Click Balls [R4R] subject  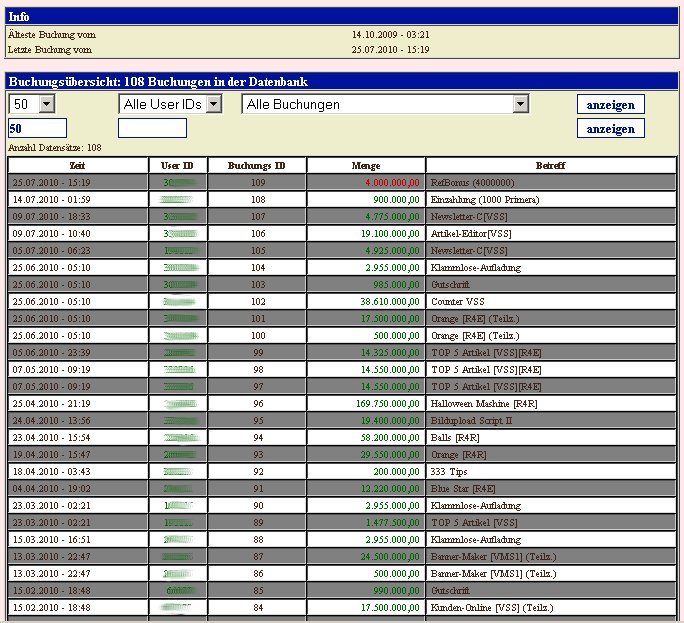click(455, 438)
